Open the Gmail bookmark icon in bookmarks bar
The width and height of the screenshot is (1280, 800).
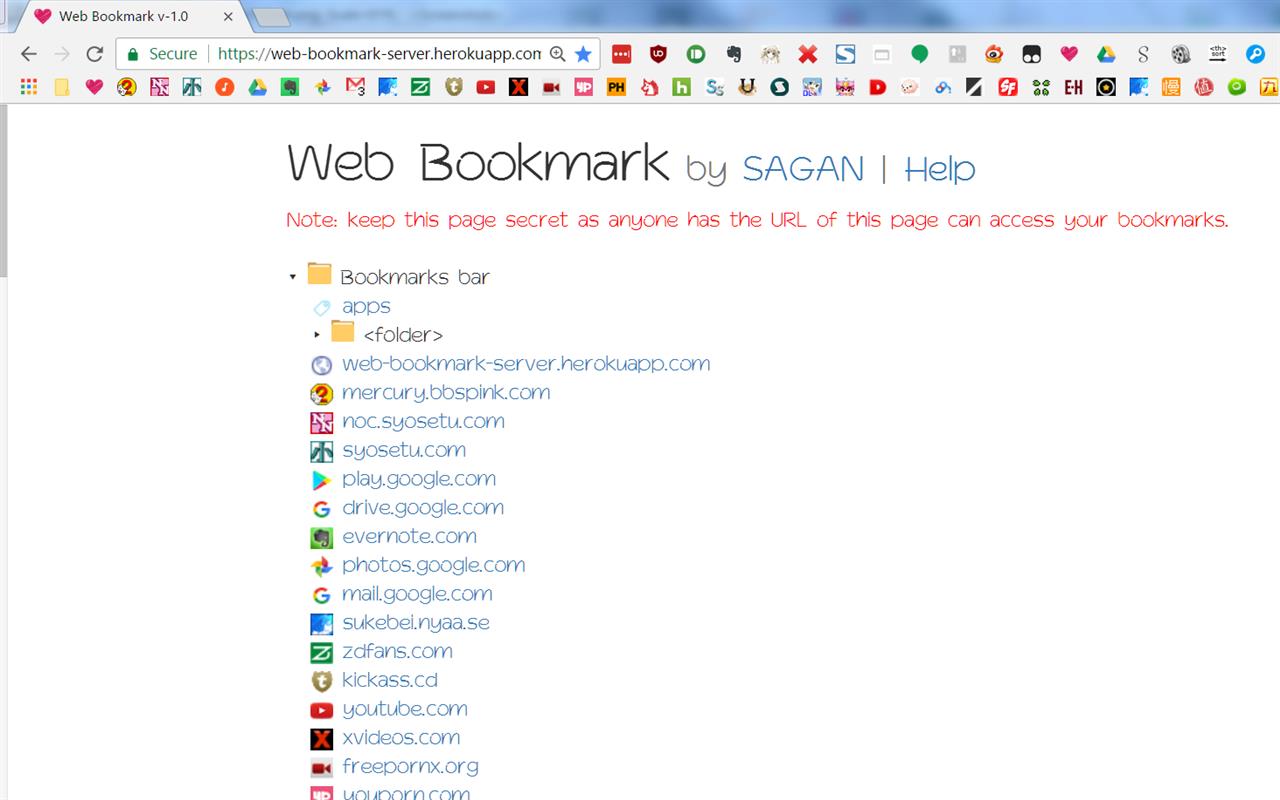355,87
